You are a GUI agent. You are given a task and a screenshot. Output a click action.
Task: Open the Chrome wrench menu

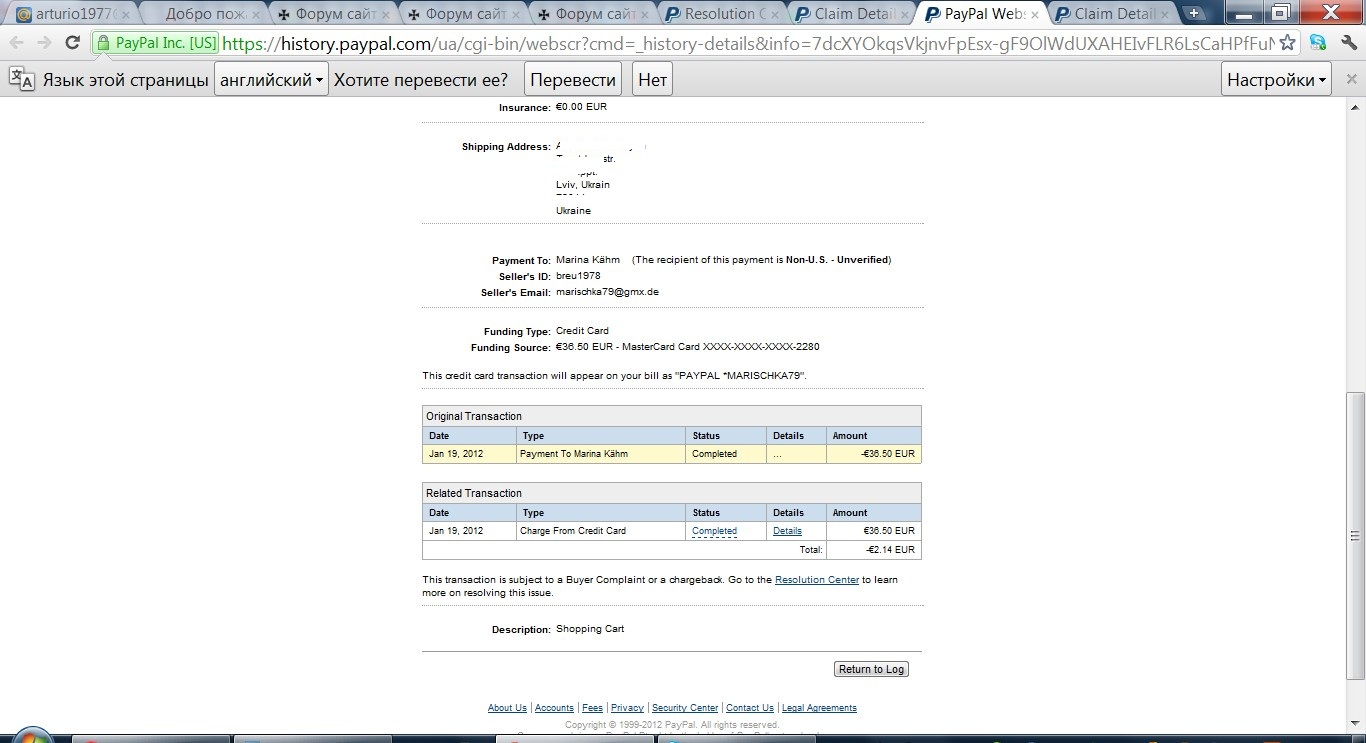pyautogui.click(x=1347, y=43)
